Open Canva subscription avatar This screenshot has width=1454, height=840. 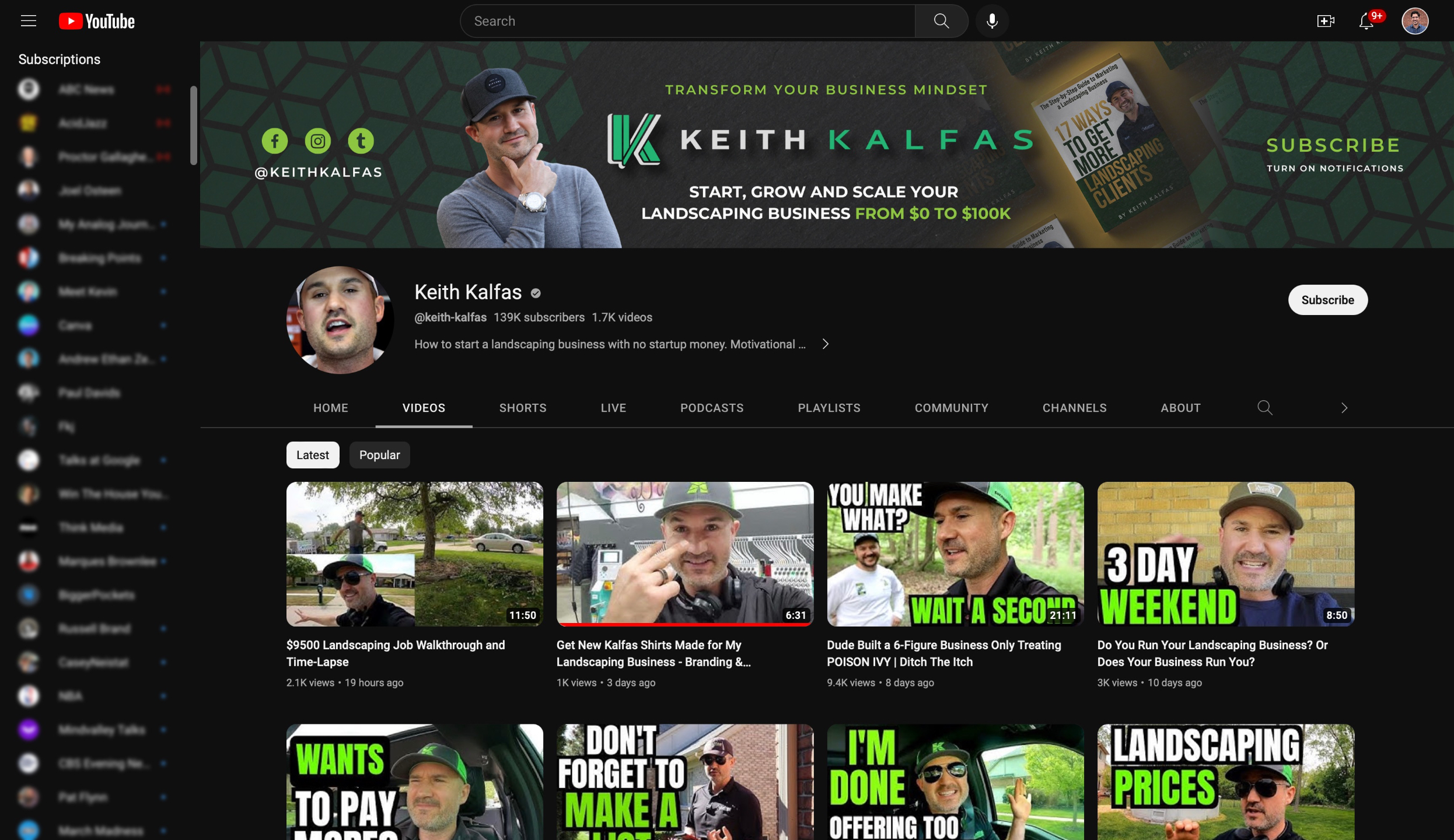(x=28, y=325)
